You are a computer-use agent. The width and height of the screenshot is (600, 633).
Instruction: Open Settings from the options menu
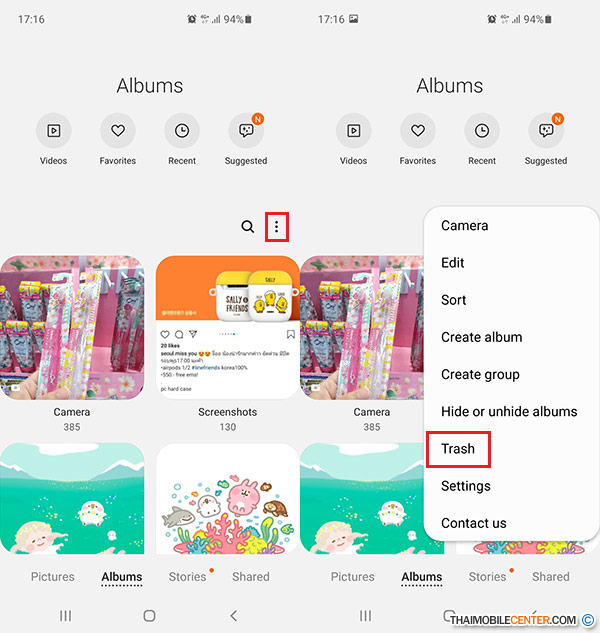point(466,486)
